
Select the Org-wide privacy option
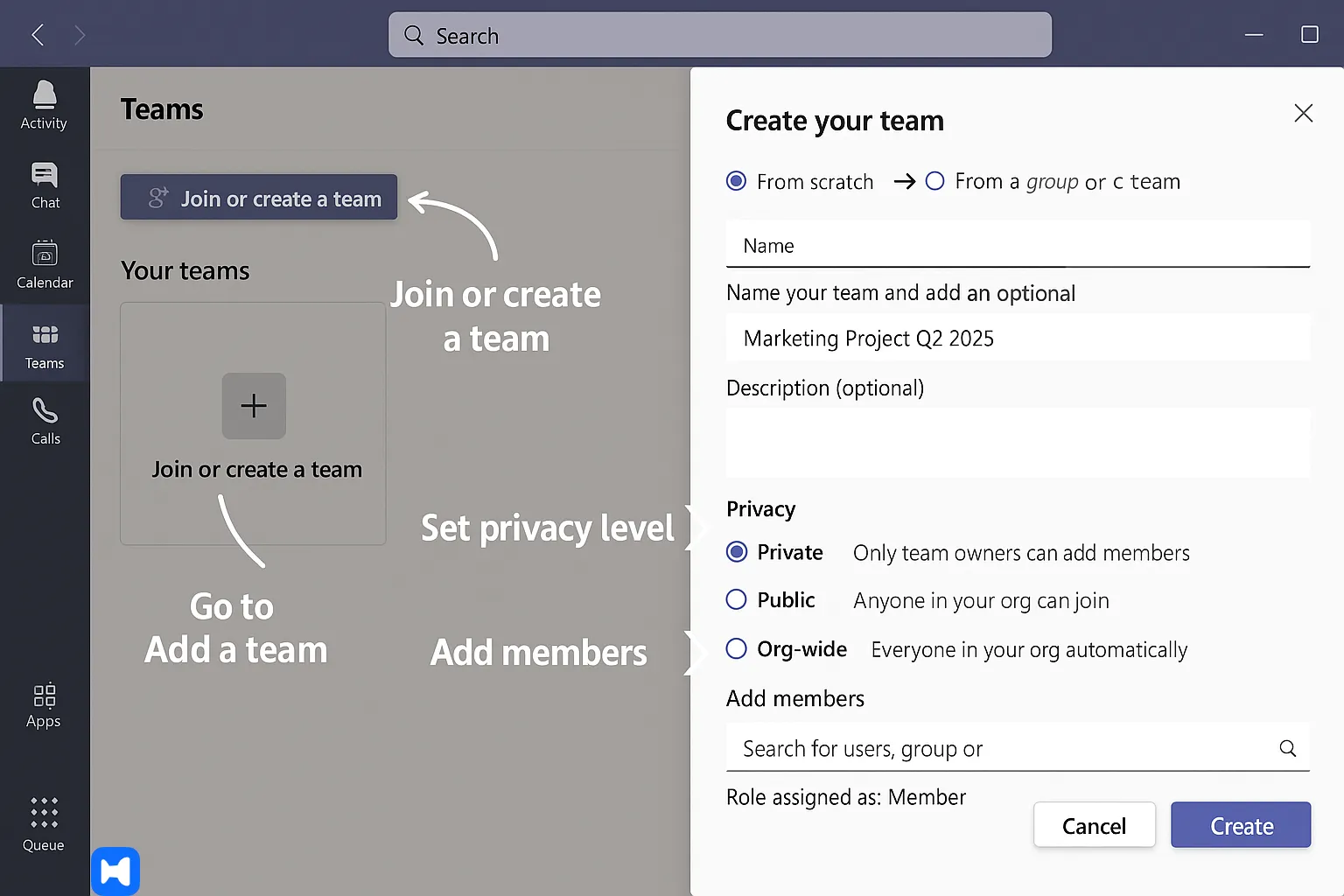click(x=736, y=648)
